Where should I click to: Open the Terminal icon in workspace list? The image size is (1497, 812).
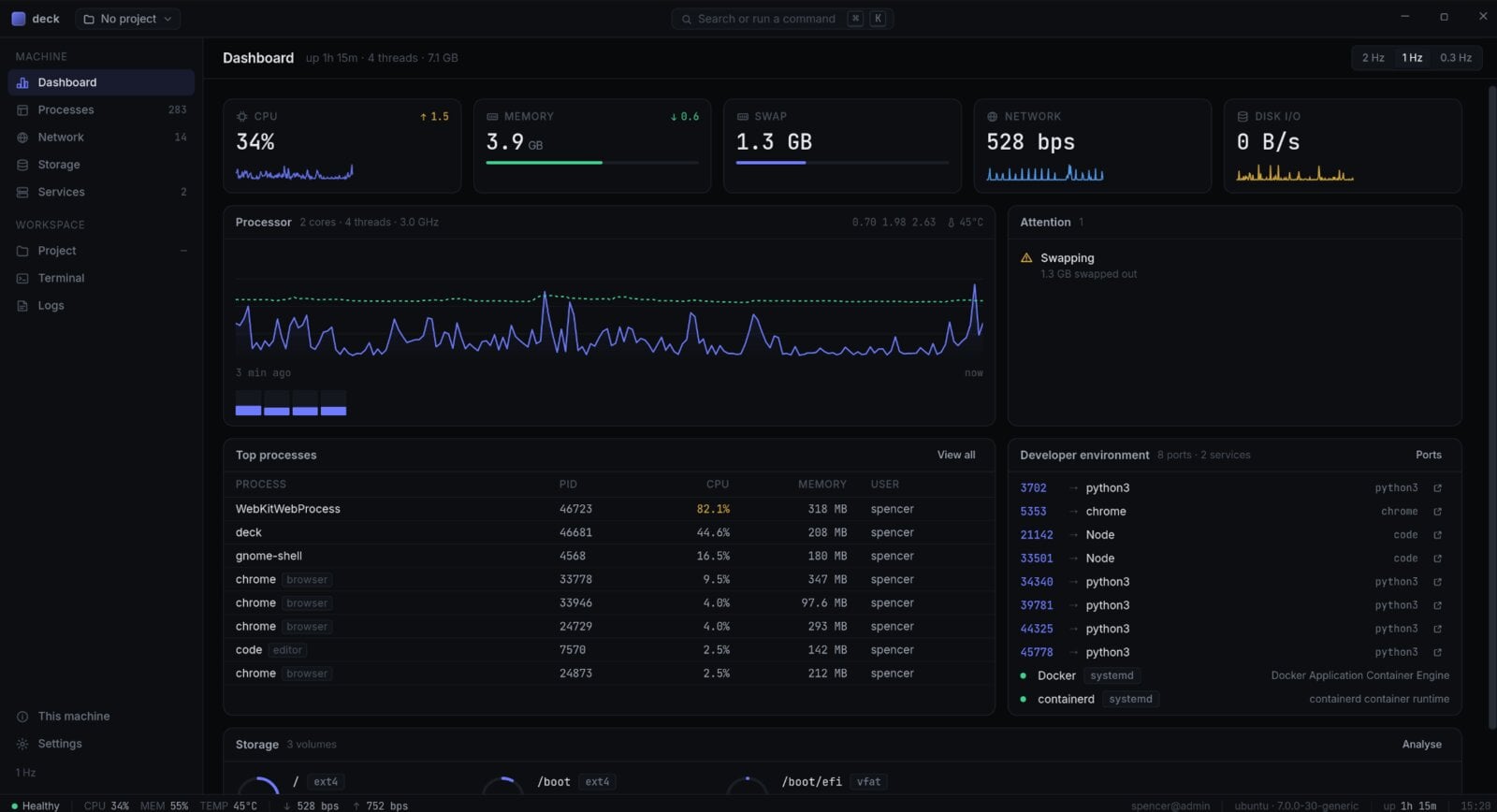coord(22,278)
